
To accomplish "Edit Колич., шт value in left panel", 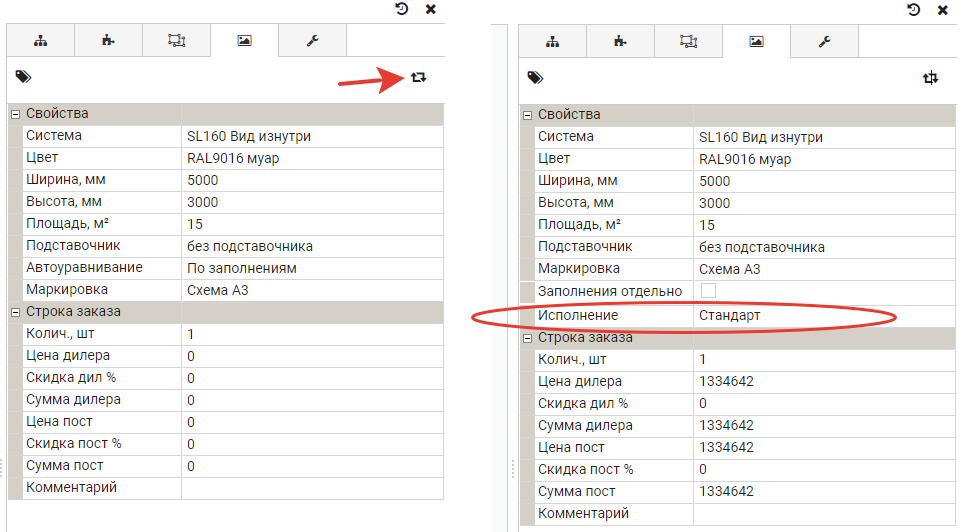I will pos(312,334).
